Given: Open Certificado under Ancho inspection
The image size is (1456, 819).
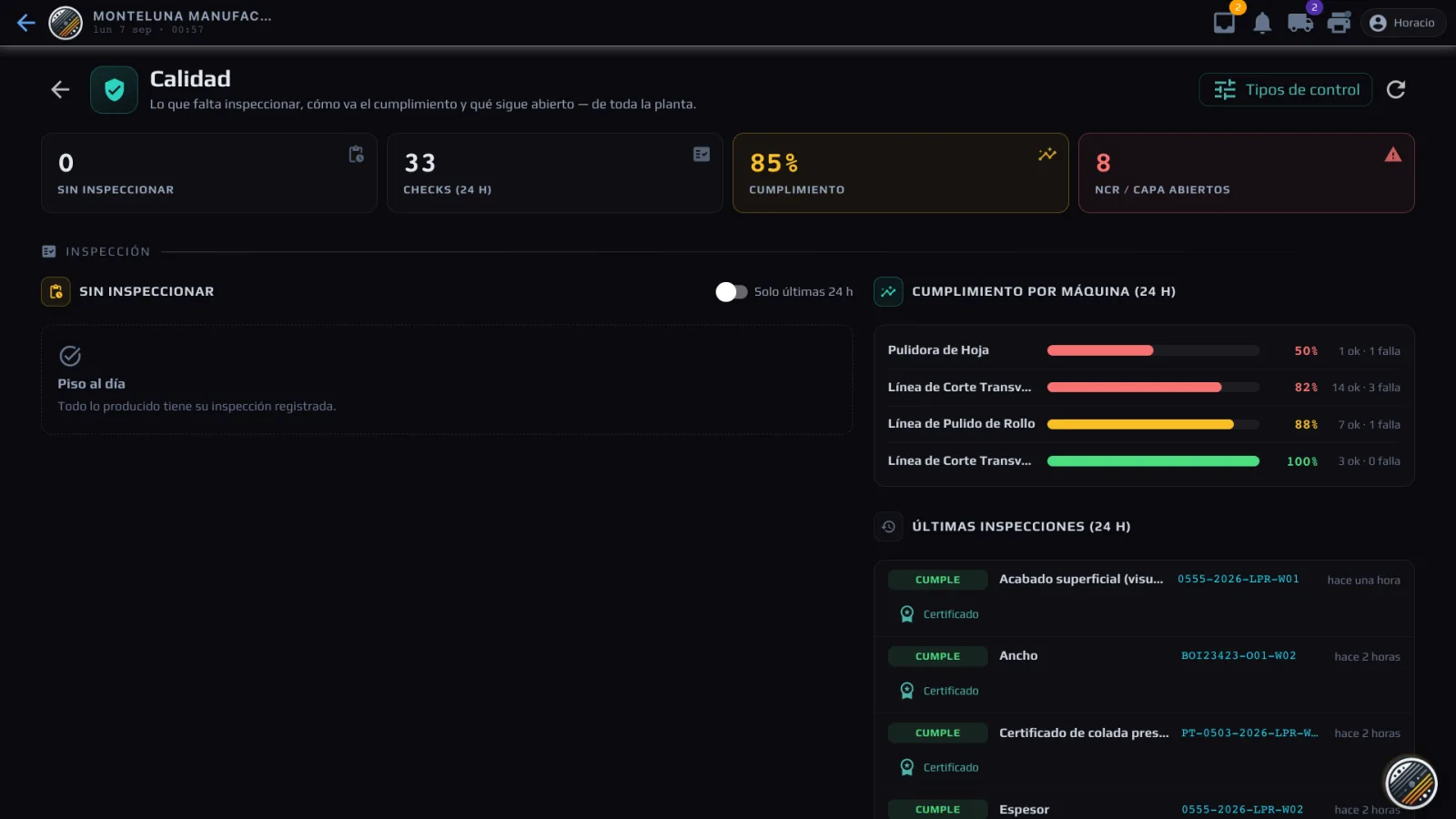Looking at the screenshot, I should (x=939, y=691).
